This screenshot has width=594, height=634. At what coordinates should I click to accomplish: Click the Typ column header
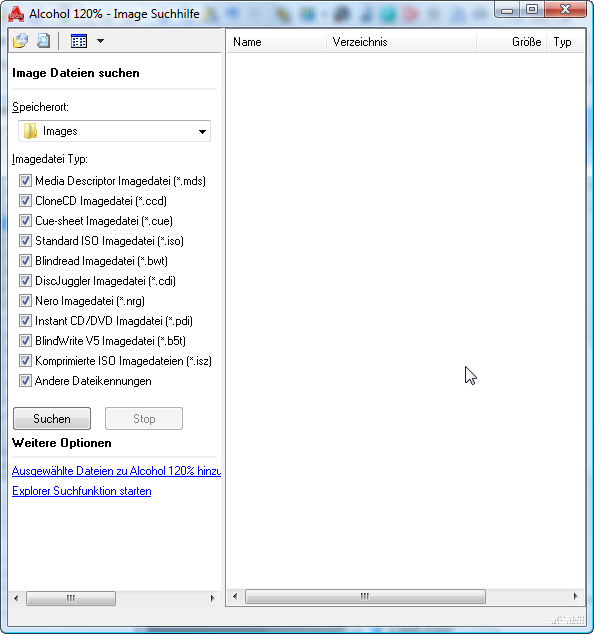click(566, 42)
